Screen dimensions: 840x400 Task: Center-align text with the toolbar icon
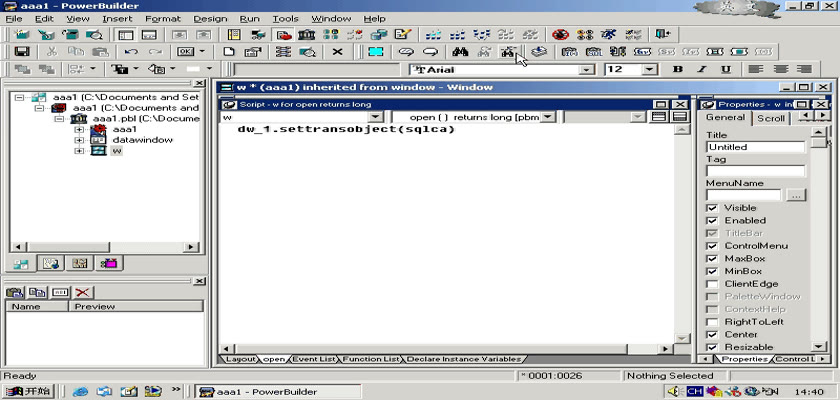780,69
